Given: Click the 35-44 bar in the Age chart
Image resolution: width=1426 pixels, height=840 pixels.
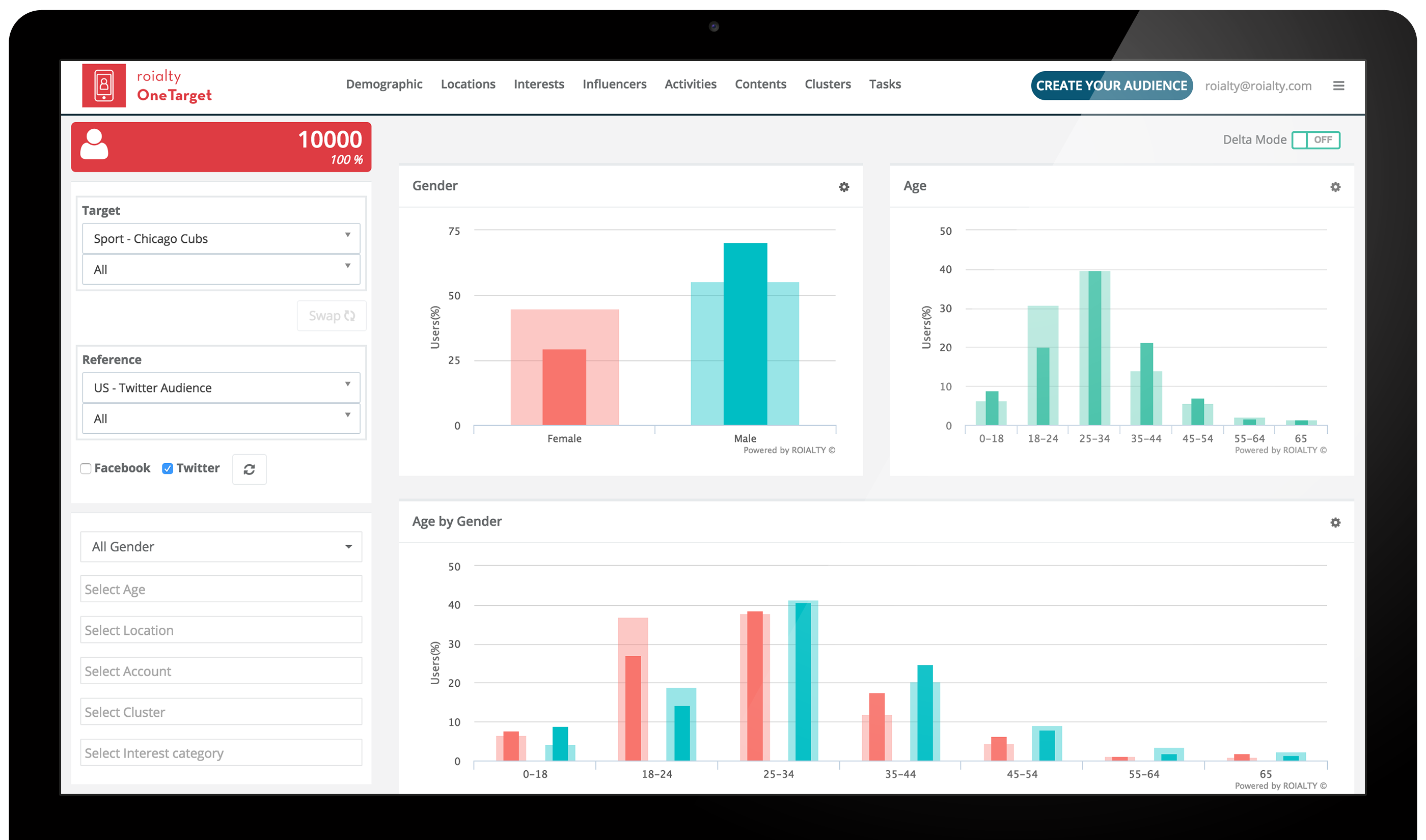Looking at the screenshot, I should 1146,384.
